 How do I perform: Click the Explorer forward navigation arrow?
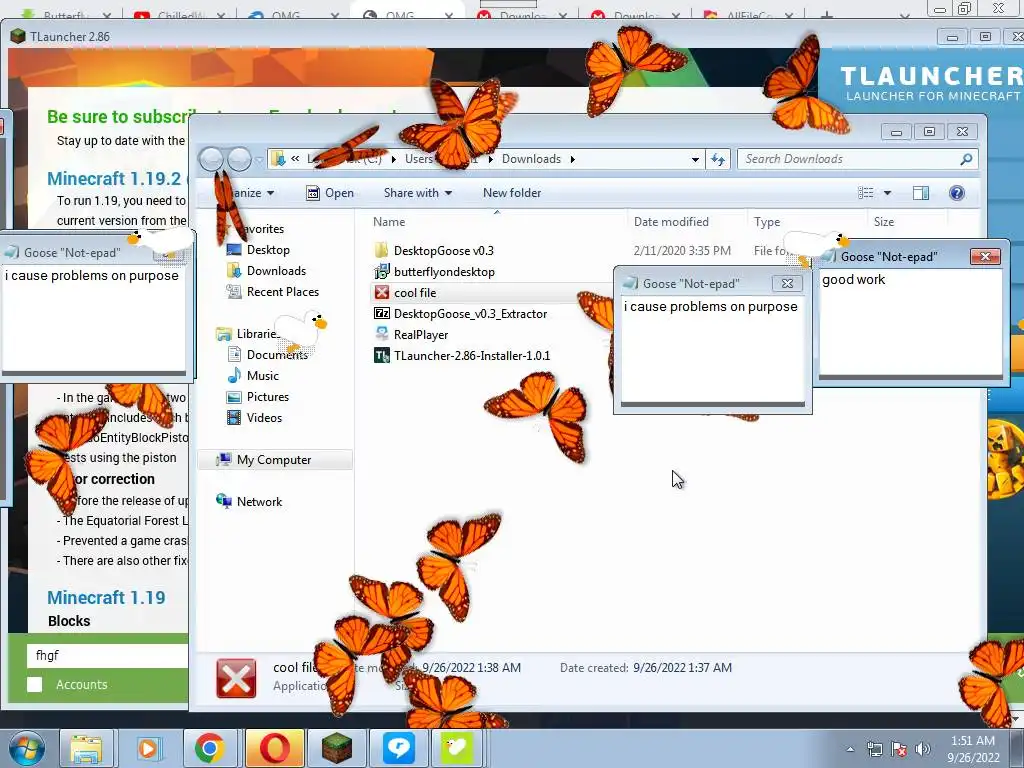click(x=239, y=159)
